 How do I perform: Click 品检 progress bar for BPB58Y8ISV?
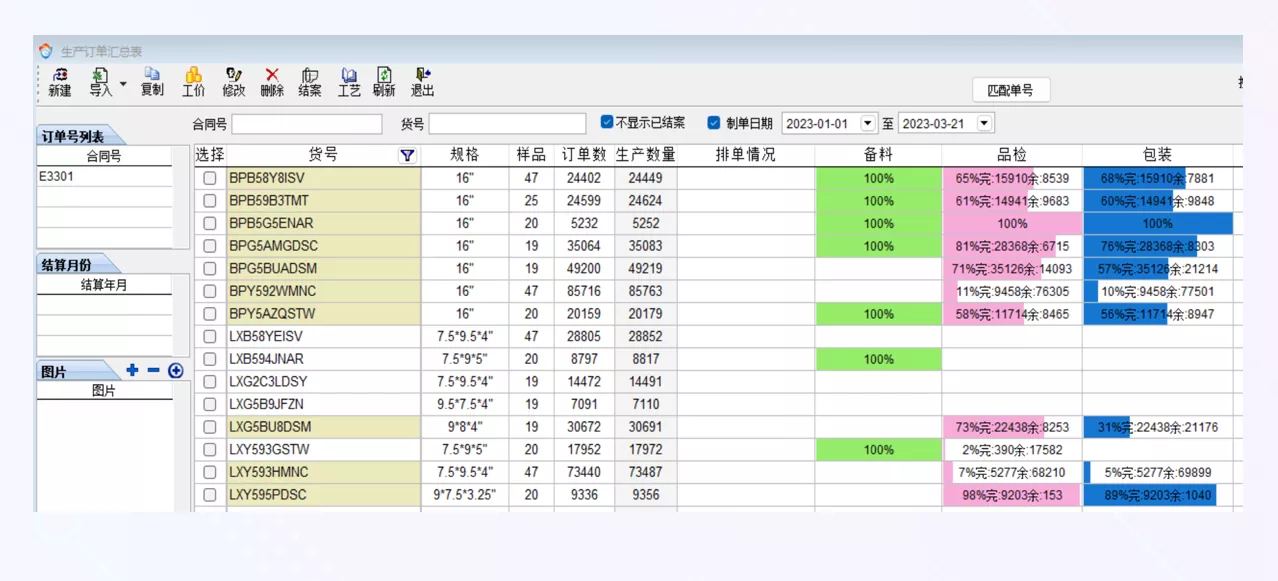tap(1012, 178)
